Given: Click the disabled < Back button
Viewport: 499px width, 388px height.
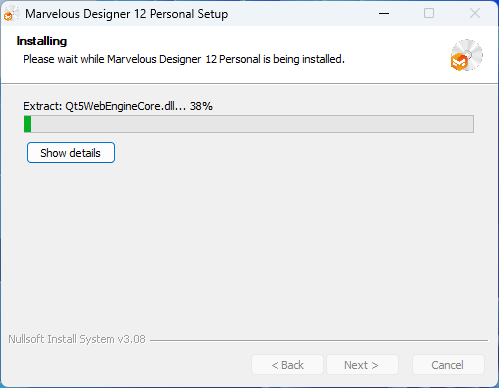Looking at the screenshot, I should pyautogui.click(x=287, y=365).
